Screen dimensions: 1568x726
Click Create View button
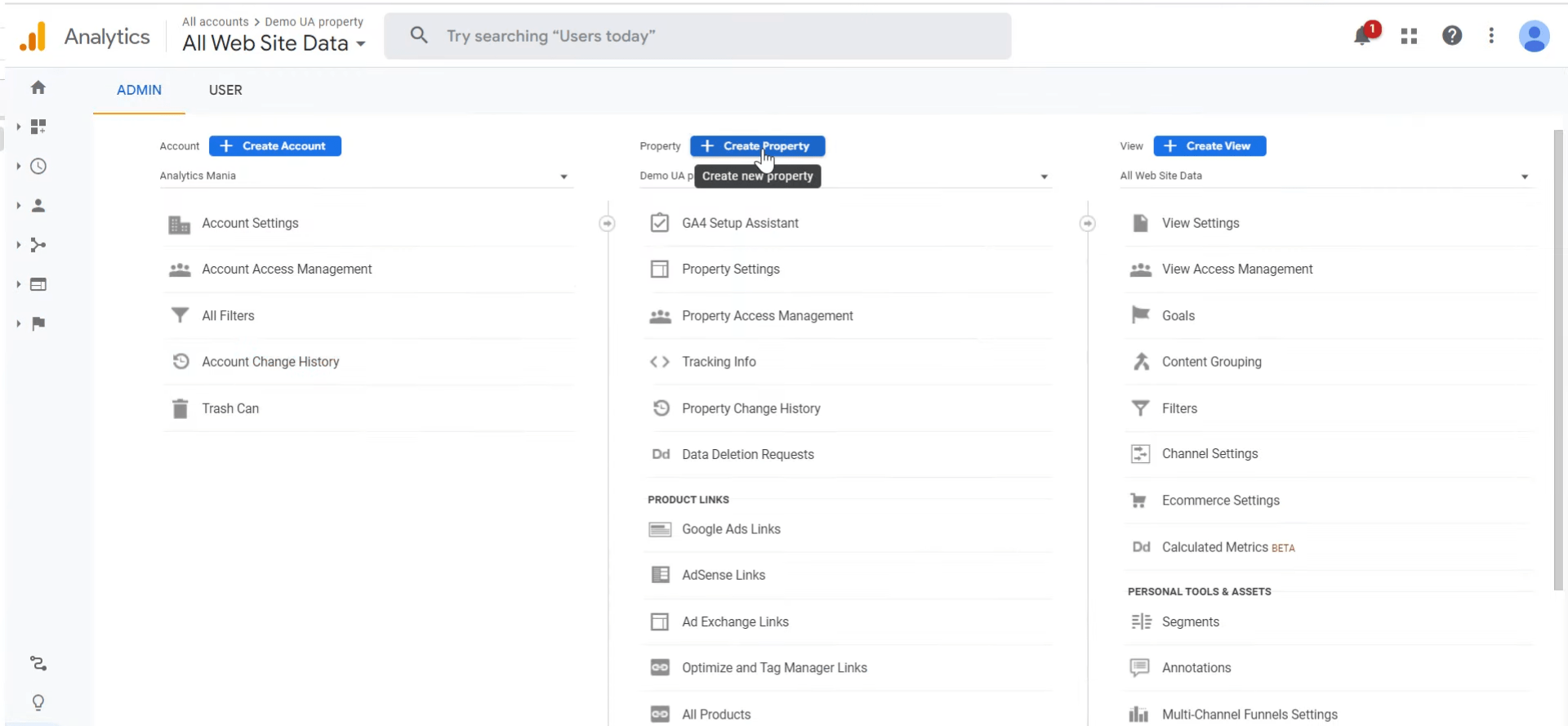point(1209,146)
